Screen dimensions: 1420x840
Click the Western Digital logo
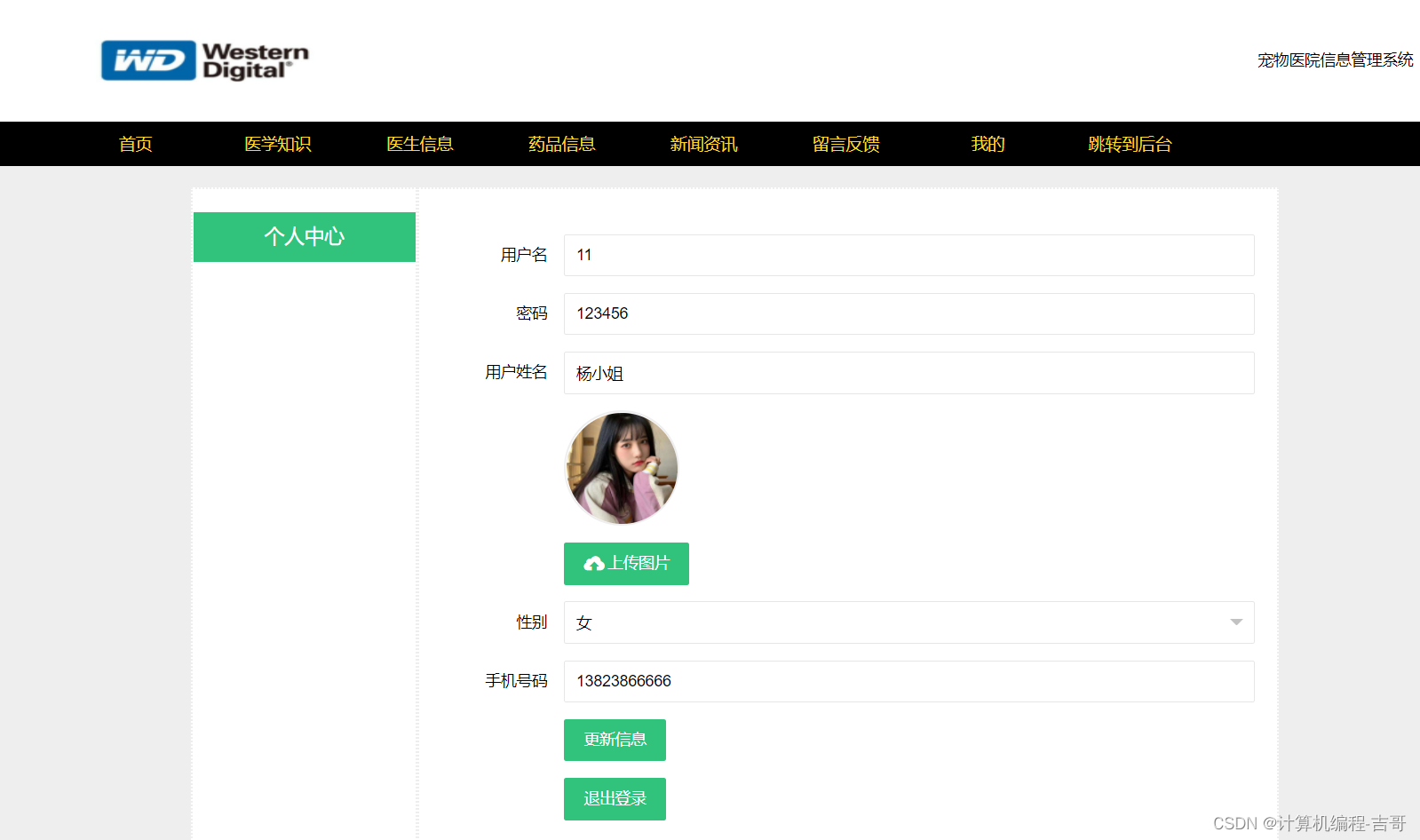pyautogui.click(x=205, y=60)
